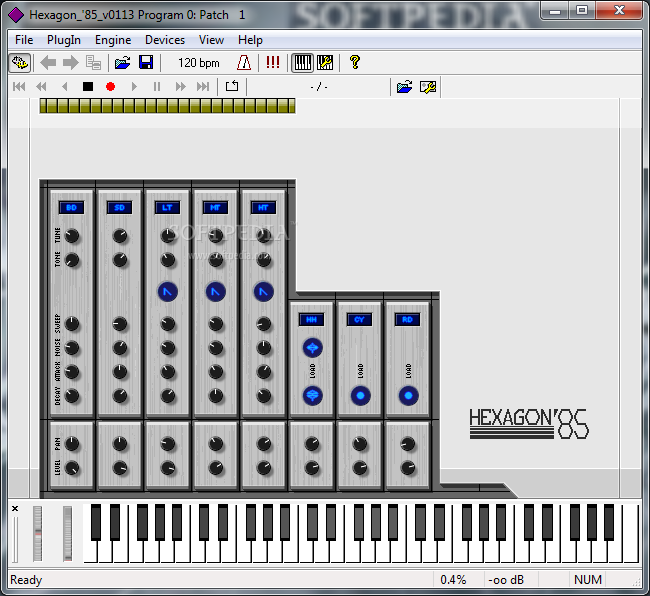Open keyboard configuration icon with wrench
Image resolution: width=650 pixels, height=596 pixels.
pos(325,63)
